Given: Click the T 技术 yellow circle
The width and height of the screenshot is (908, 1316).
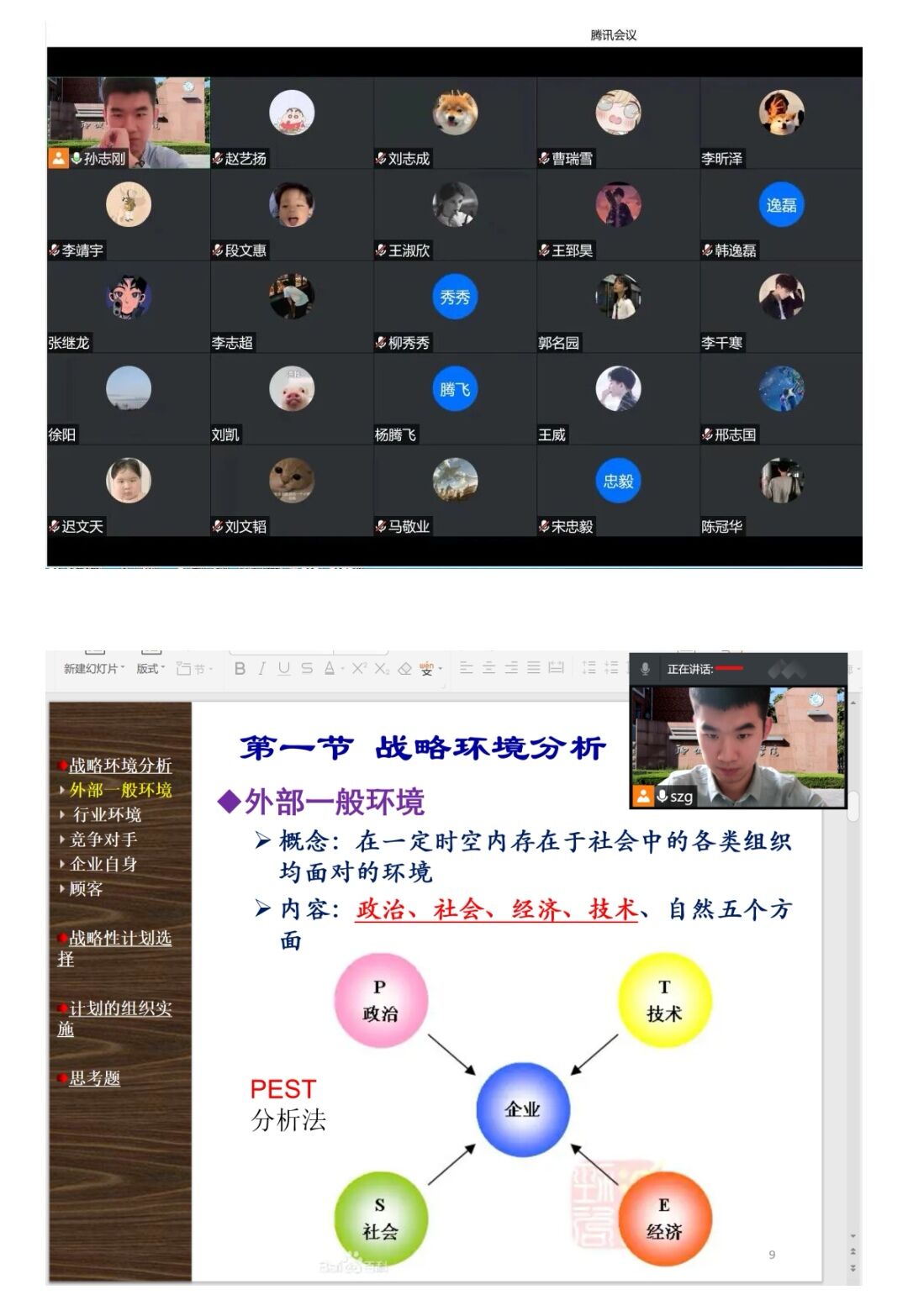Looking at the screenshot, I should [664, 1001].
